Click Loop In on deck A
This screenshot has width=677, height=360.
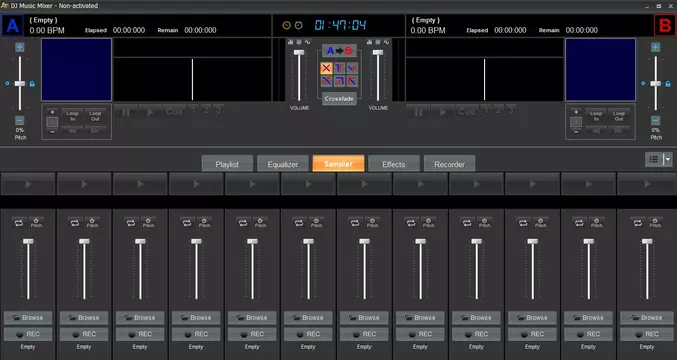pos(72,116)
